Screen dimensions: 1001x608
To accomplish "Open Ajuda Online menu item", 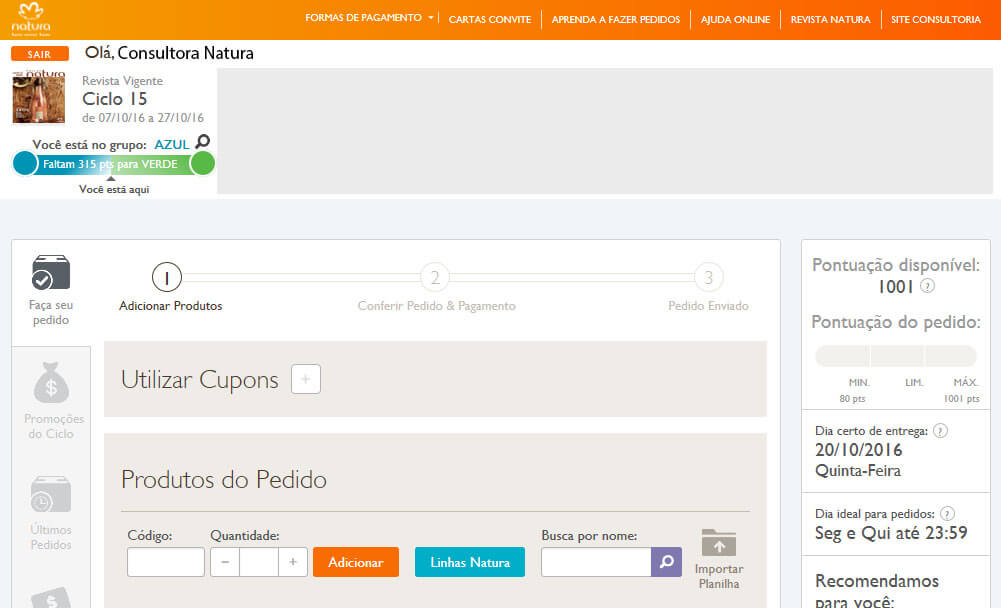I will [x=735, y=20].
